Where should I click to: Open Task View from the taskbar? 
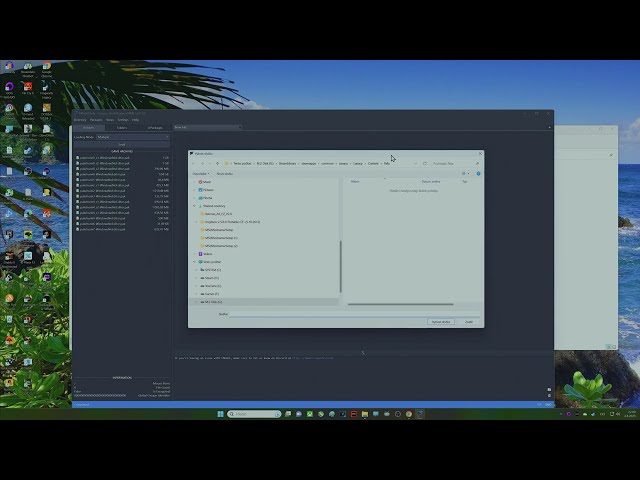pyautogui.click(x=288, y=414)
